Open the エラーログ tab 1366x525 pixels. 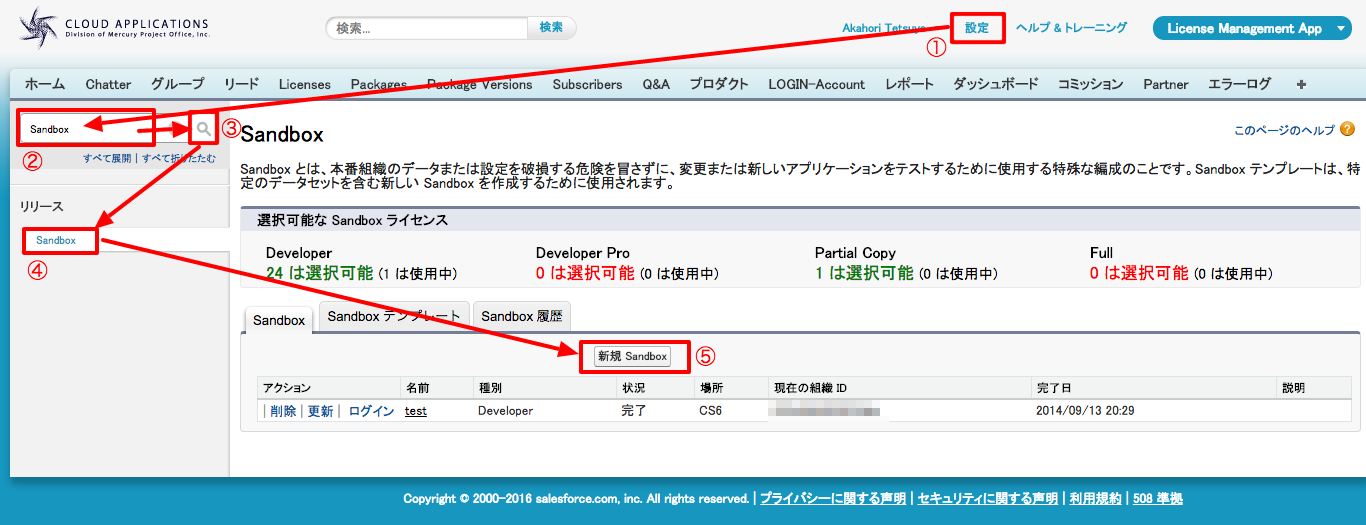[x=1240, y=84]
